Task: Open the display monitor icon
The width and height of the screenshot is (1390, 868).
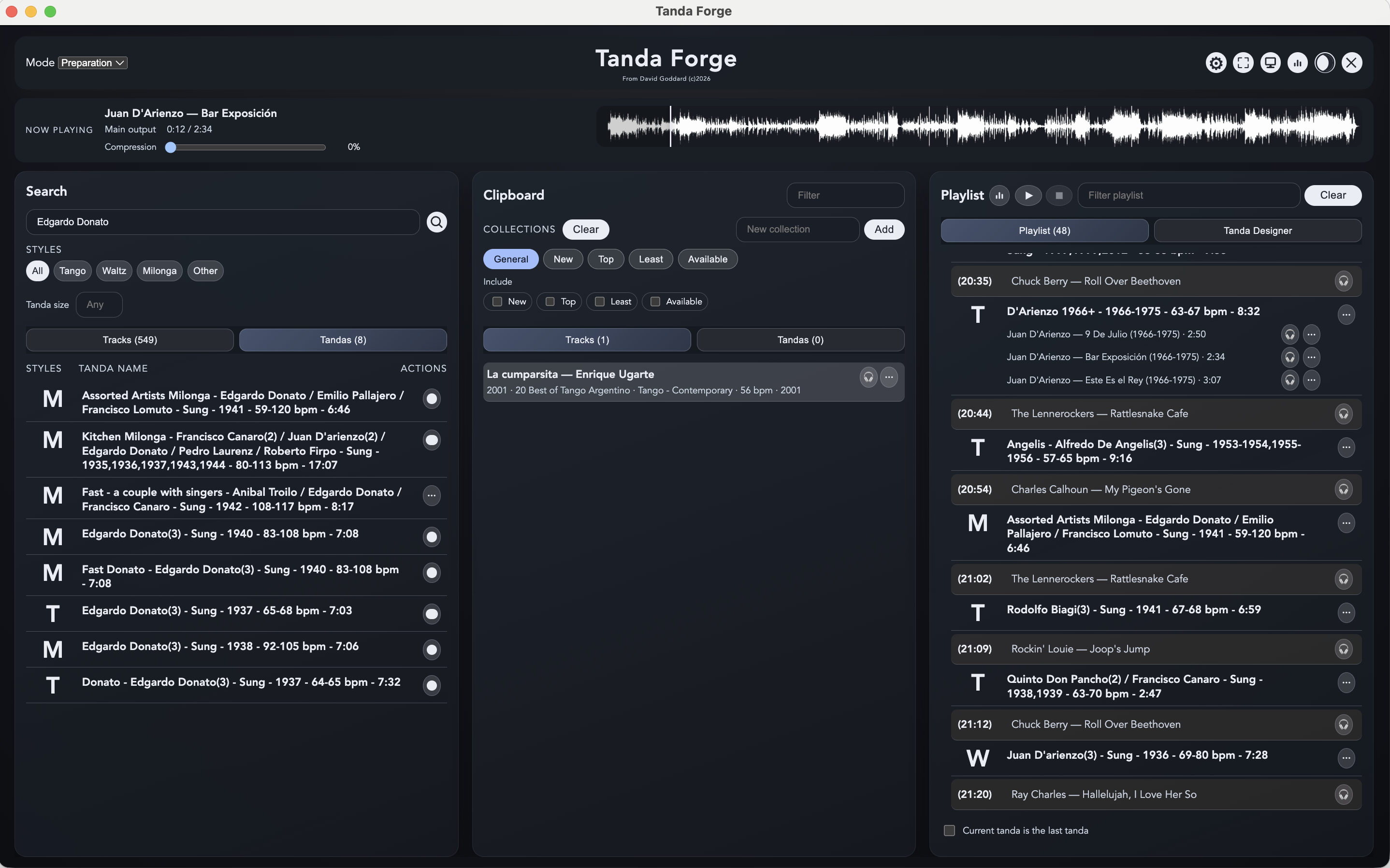Action: 1270,62
